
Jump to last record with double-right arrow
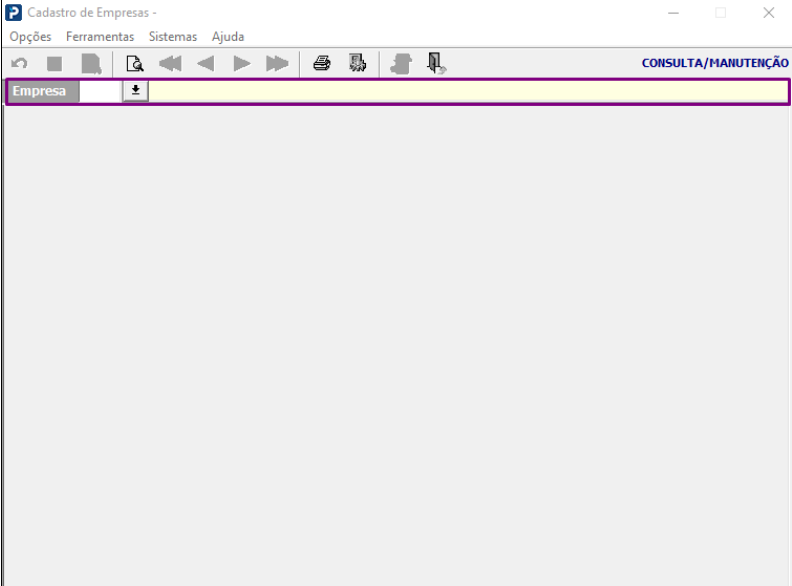pyautogui.click(x=277, y=64)
